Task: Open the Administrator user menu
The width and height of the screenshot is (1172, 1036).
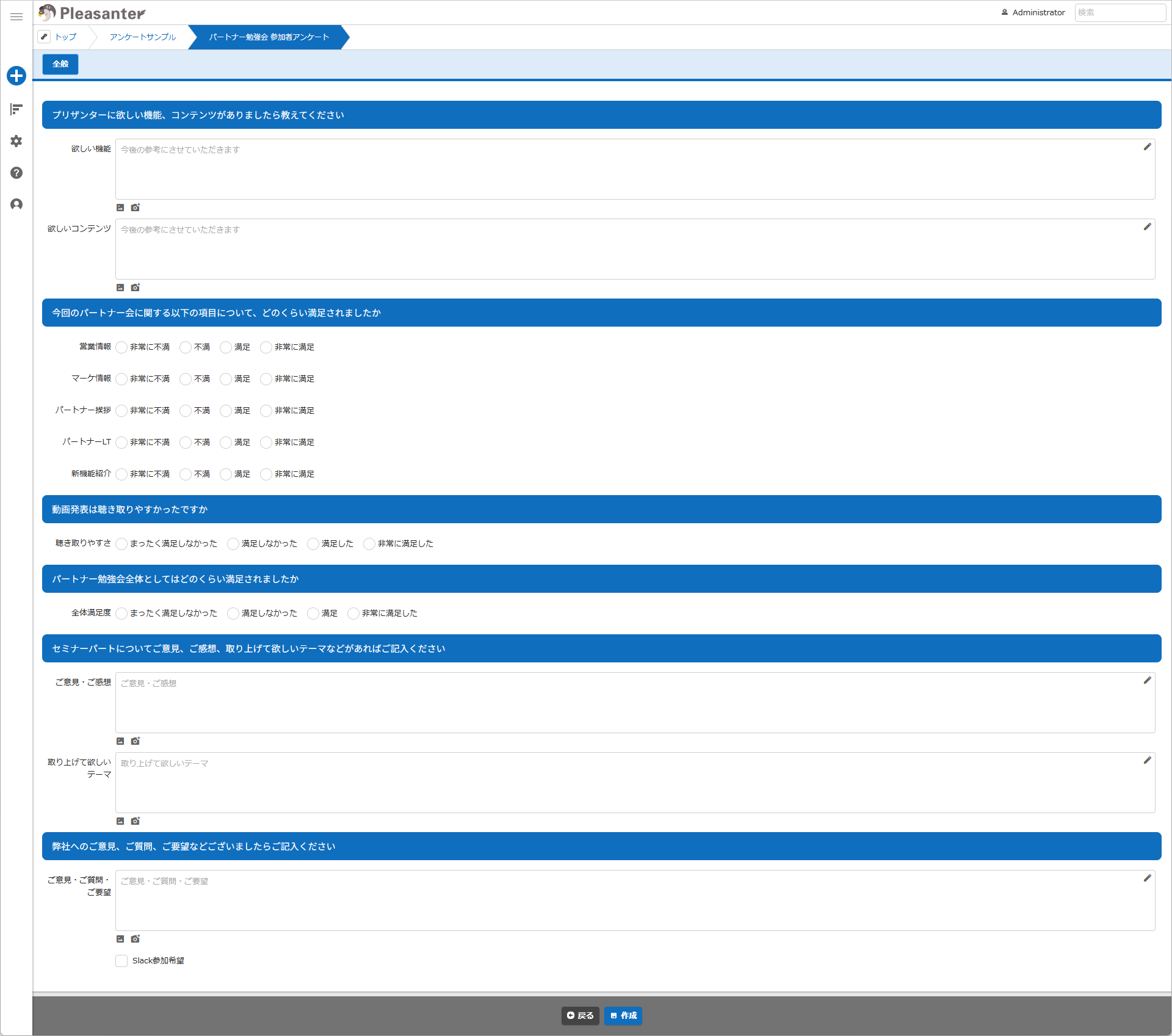Action: click(x=1033, y=12)
